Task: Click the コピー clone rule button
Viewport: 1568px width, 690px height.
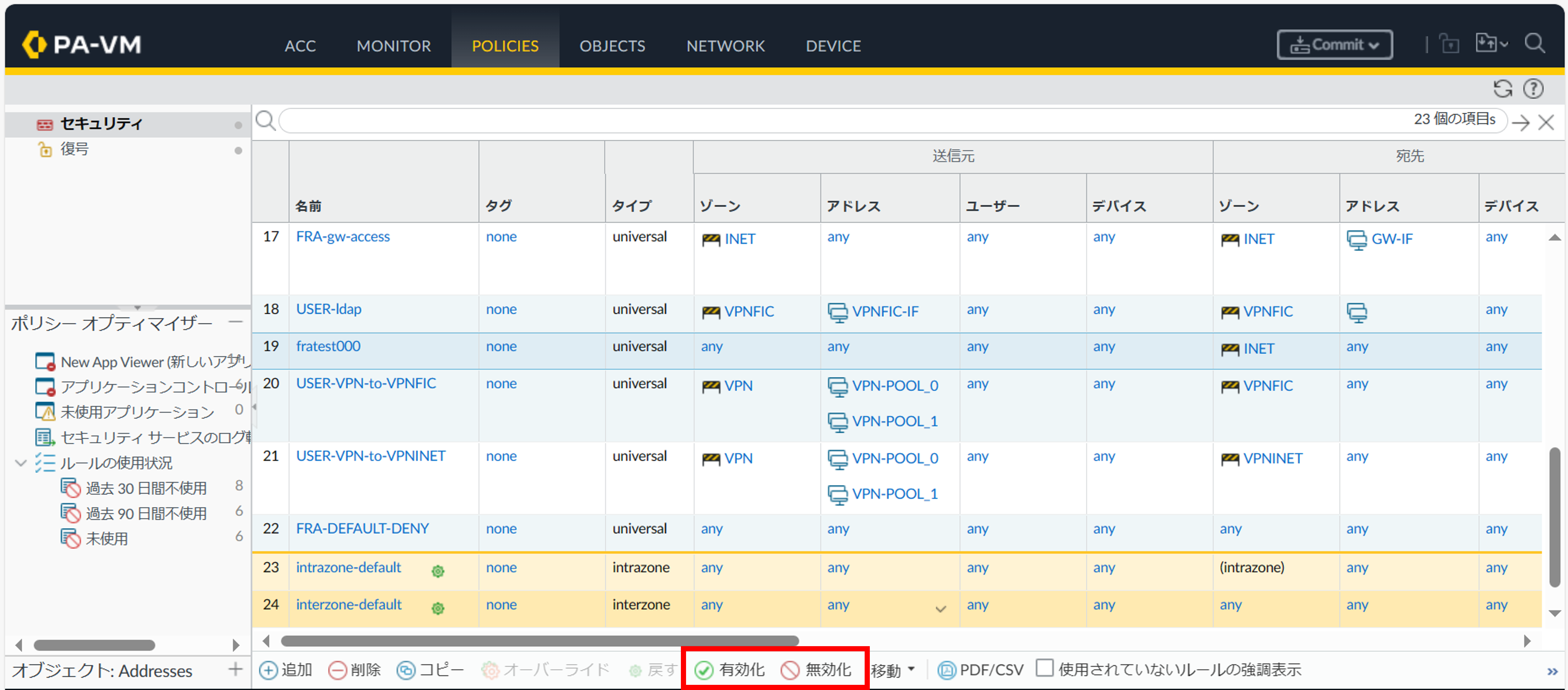Action: (x=430, y=670)
